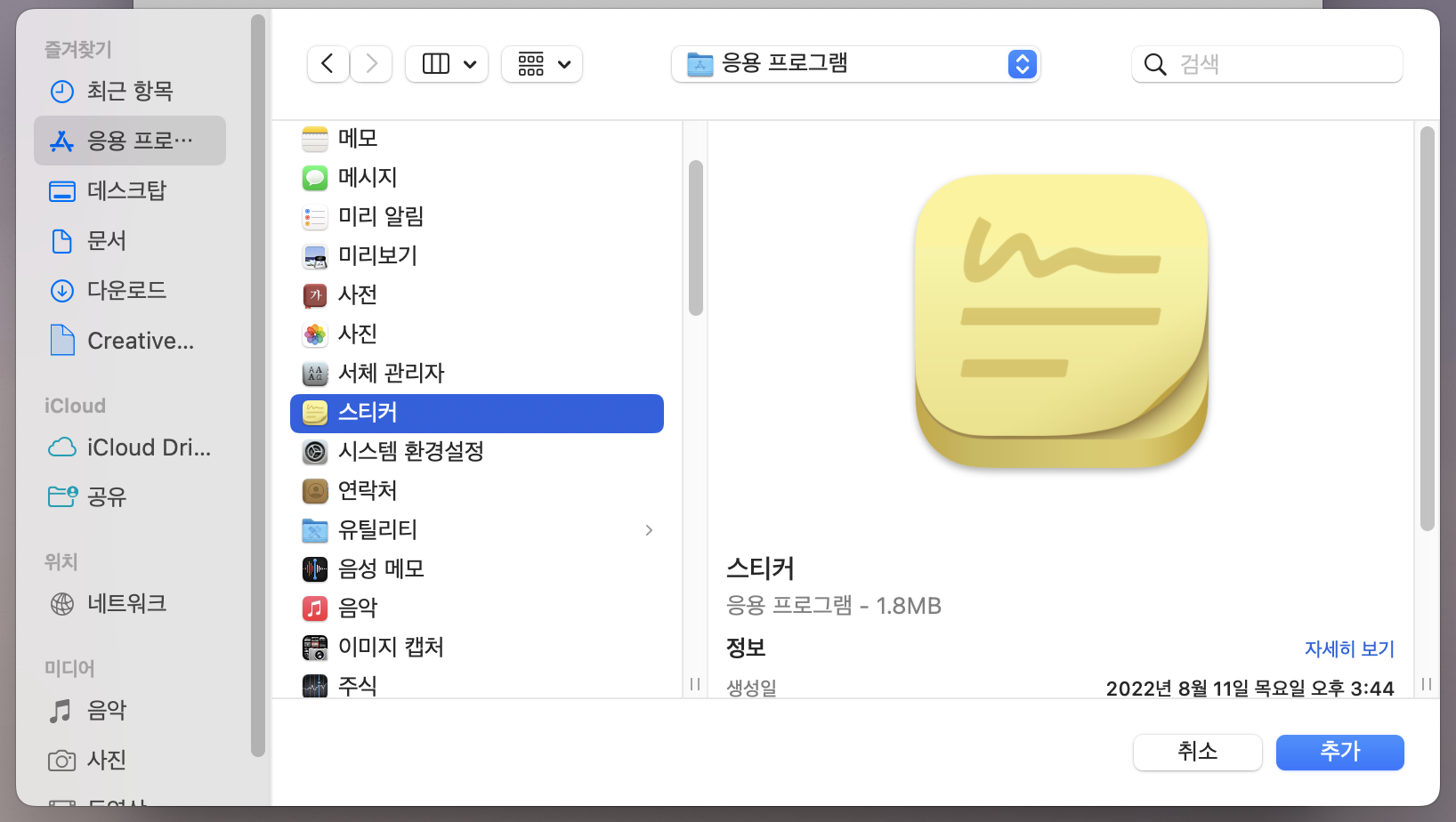Open 공유 in the sidebar
This screenshot has height=822, width=1456.
(x=130, y=496)
